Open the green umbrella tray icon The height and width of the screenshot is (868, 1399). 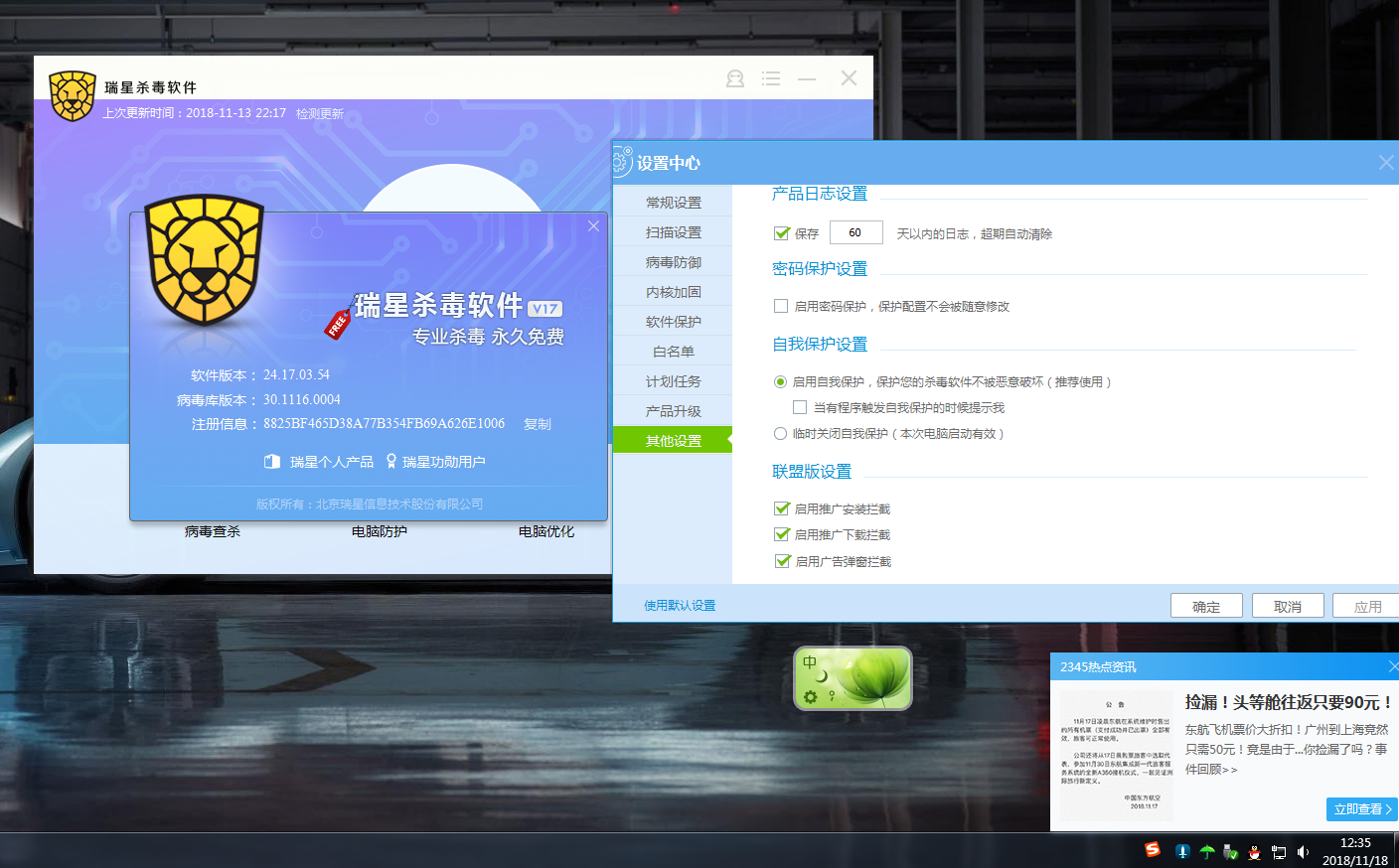1207,851
